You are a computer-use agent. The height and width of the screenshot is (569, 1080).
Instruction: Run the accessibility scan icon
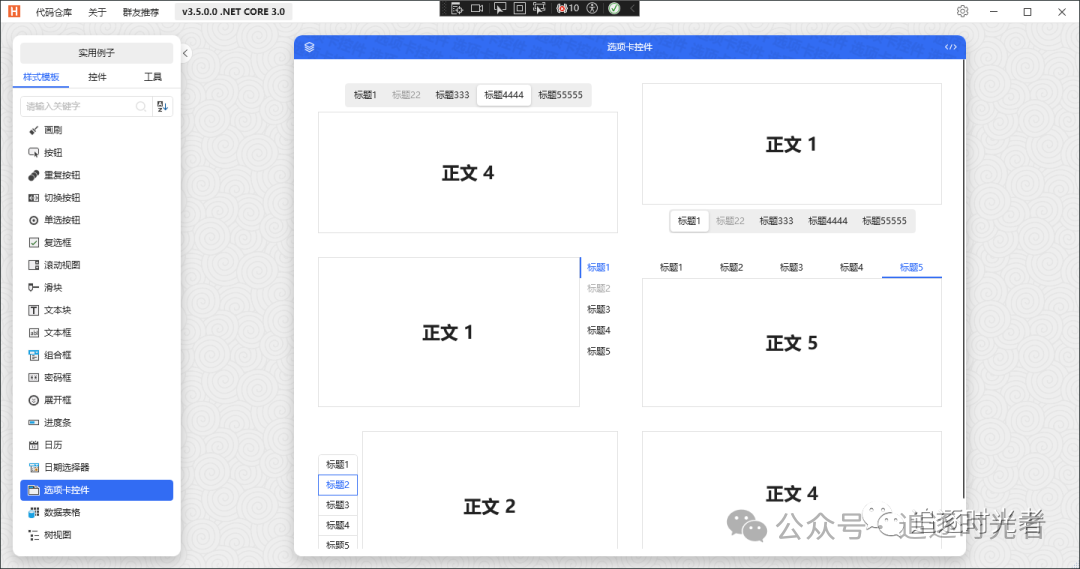[592, 8]
